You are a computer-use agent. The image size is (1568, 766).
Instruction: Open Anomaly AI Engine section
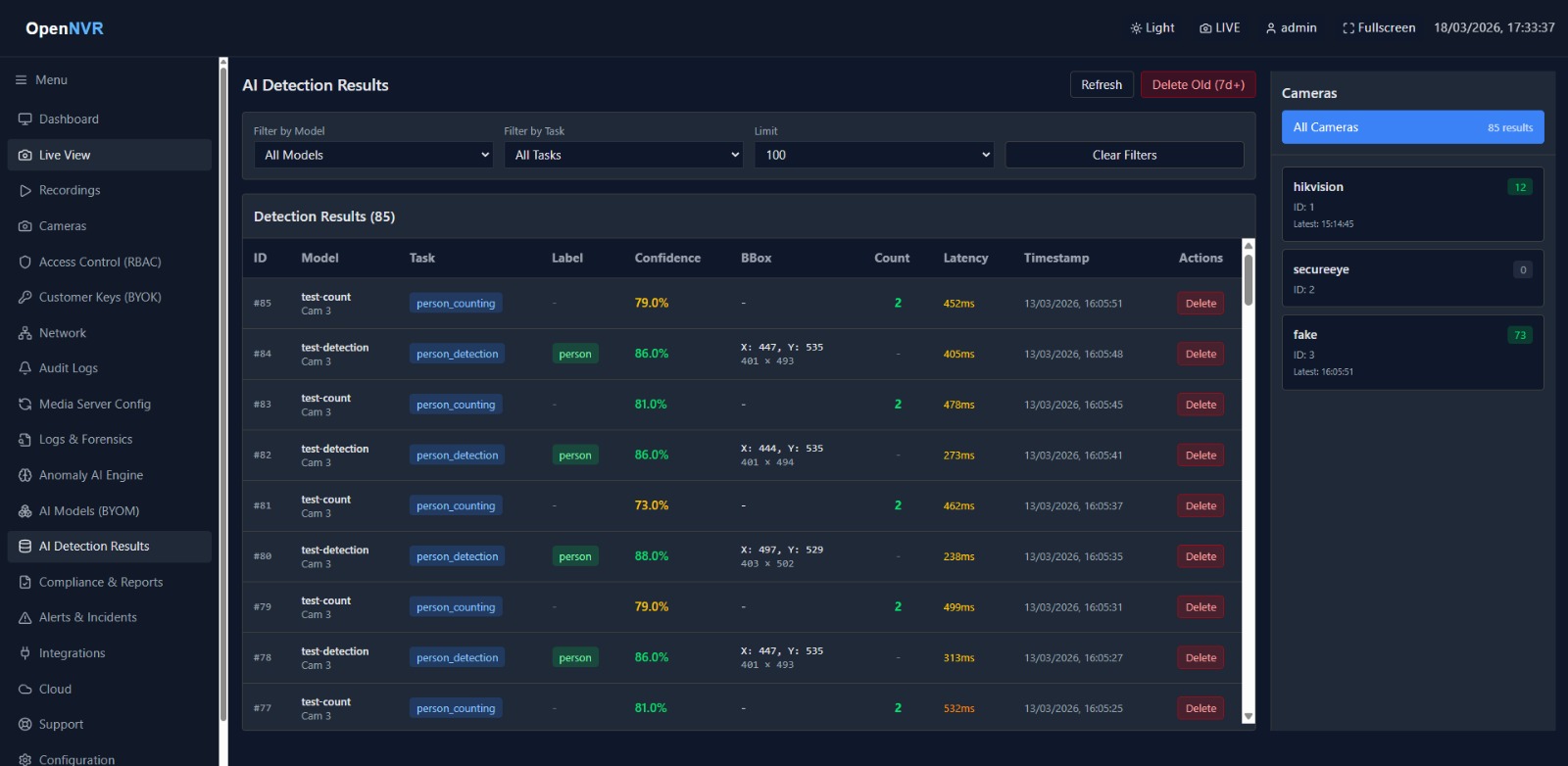[110, 475]
